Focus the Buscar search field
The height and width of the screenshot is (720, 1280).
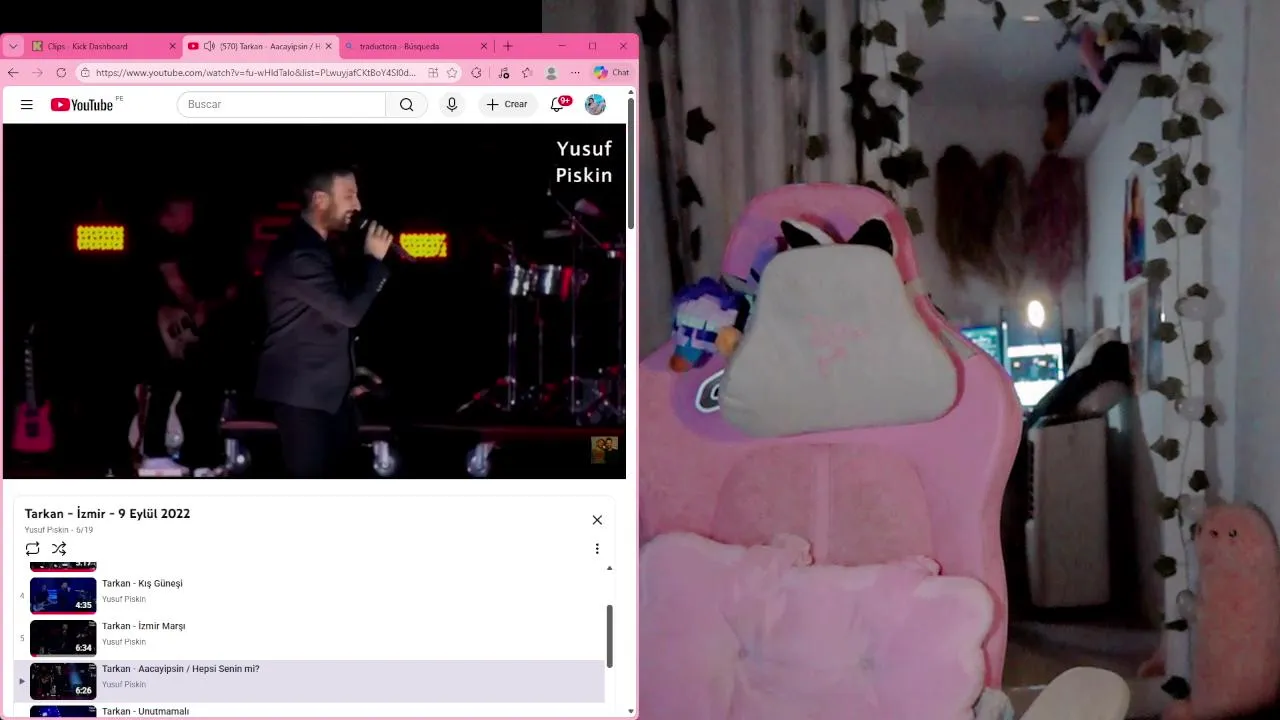pyautogui.click(x=281, y=104)
